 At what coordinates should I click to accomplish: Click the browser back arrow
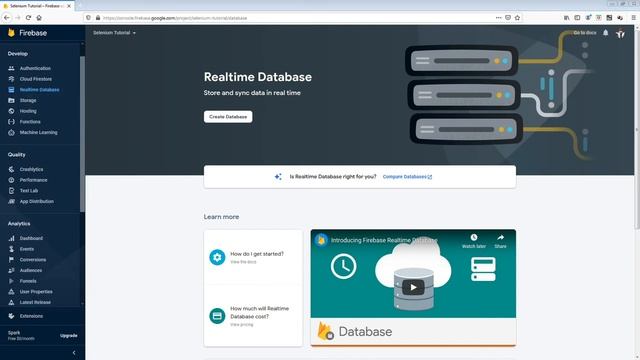(7, 18)
